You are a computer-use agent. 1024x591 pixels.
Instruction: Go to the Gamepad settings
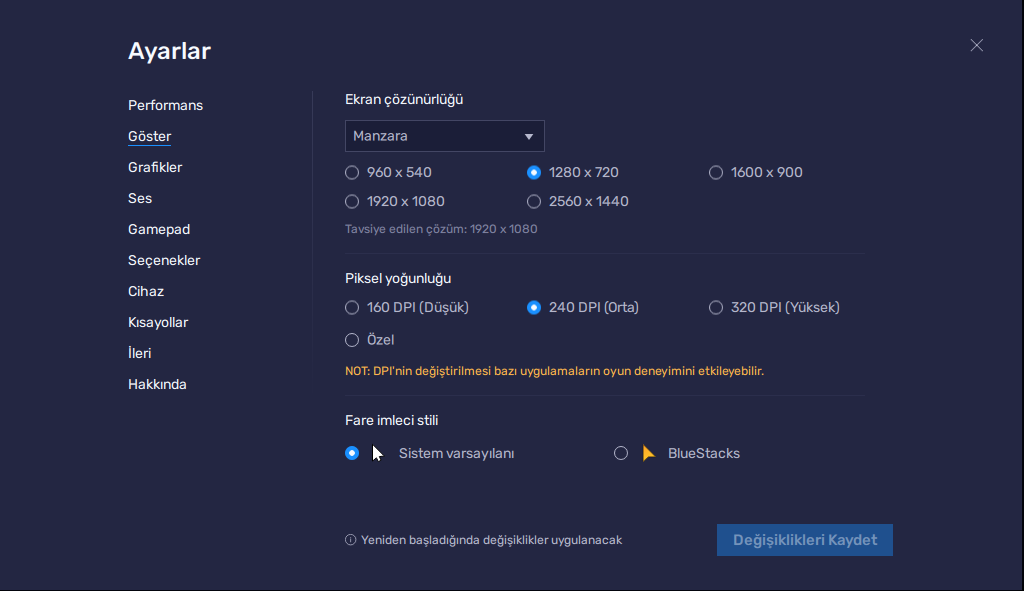pos(158,229)
